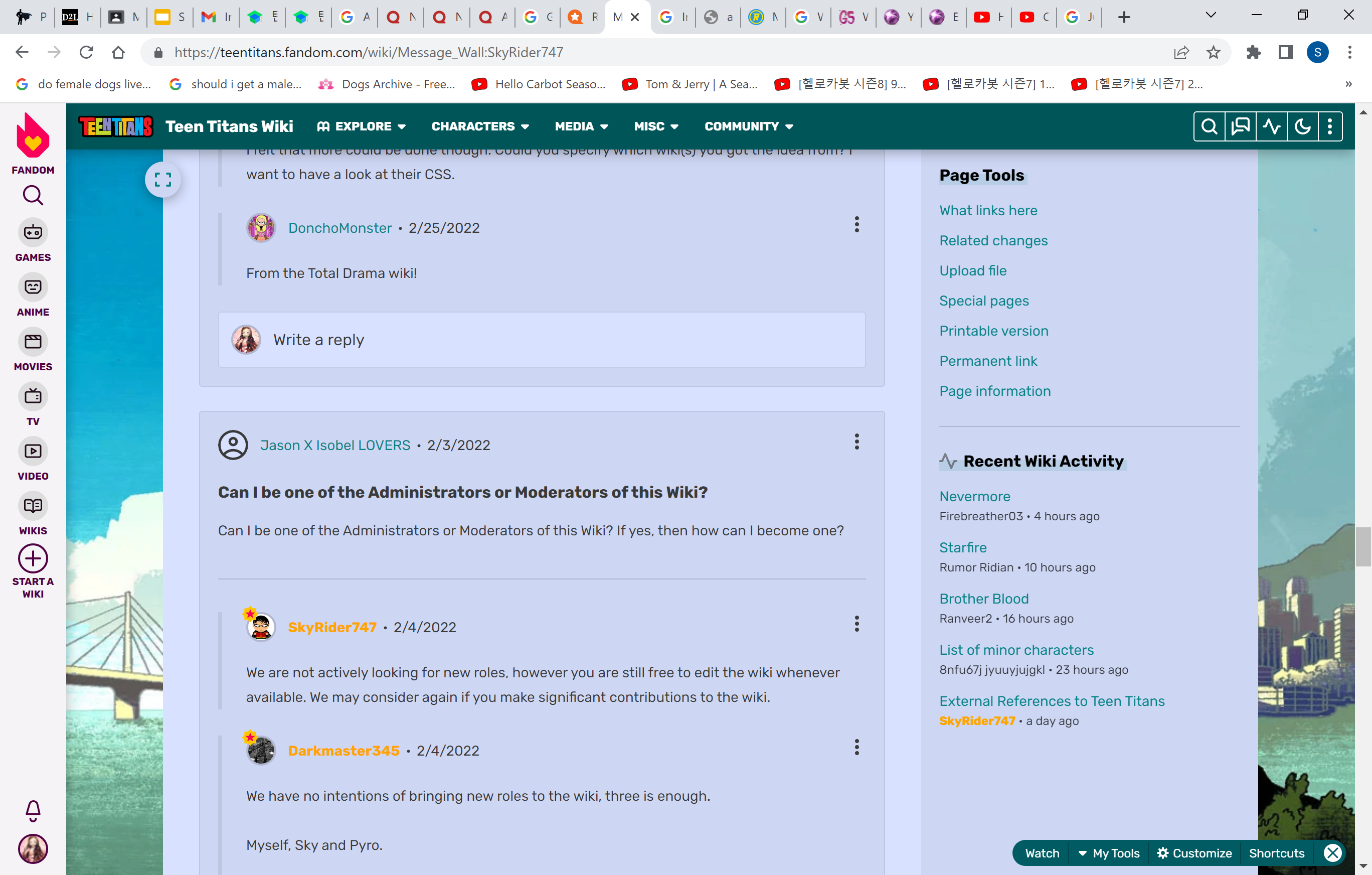Toggle the MISC navigation menu

pos(656,126)
